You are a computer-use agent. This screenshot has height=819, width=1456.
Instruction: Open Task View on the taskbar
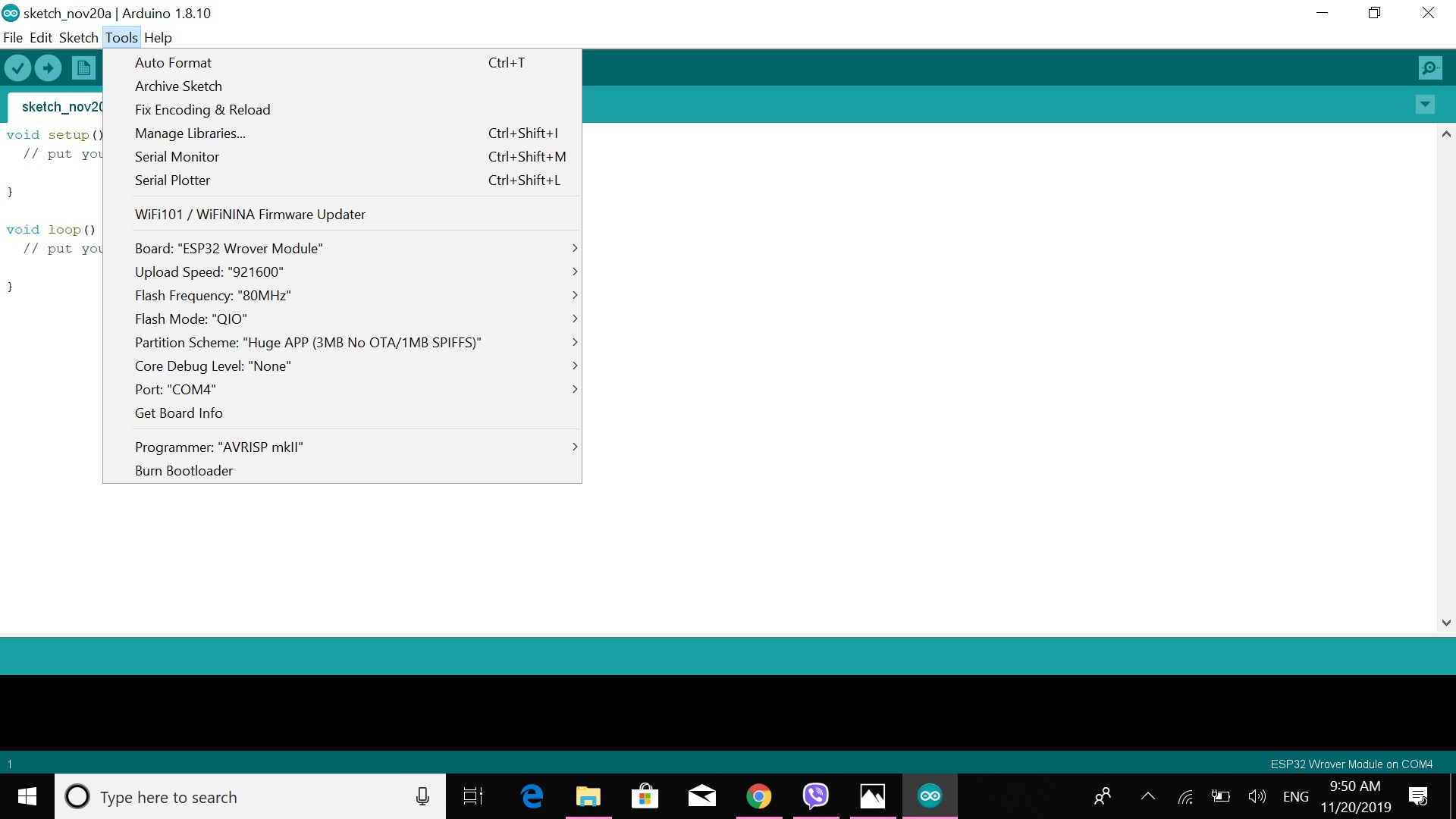[473, 796]
